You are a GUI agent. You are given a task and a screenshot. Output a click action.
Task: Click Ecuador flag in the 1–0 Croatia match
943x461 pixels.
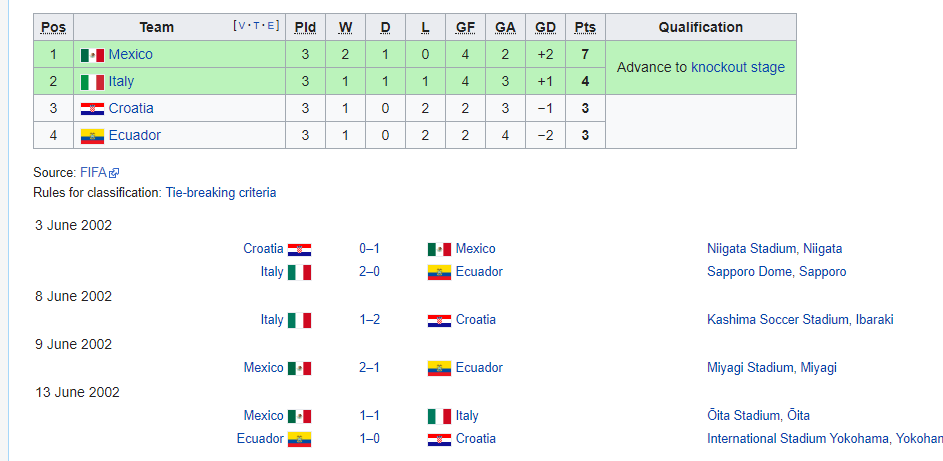point(299,439)
